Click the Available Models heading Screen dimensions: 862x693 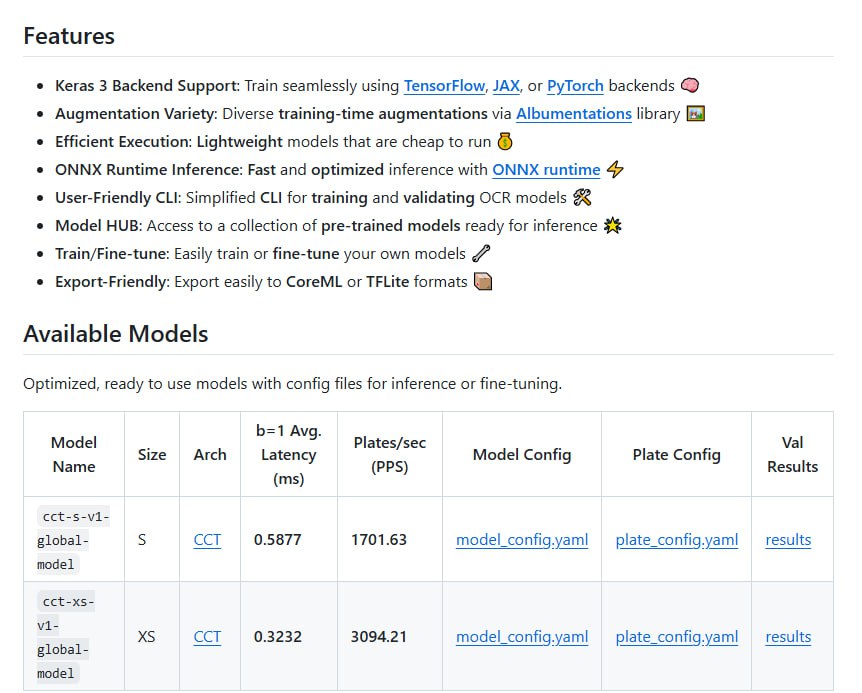pyautogui.click(x=115, y=334)
